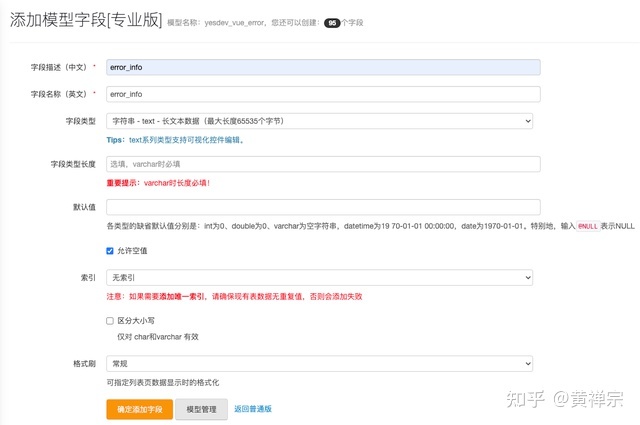Image resolution: width=640 pixels, height=425 pixels.
Task: Click the 仅对 char和varchar 有效 note
Action: pos(158,337)
